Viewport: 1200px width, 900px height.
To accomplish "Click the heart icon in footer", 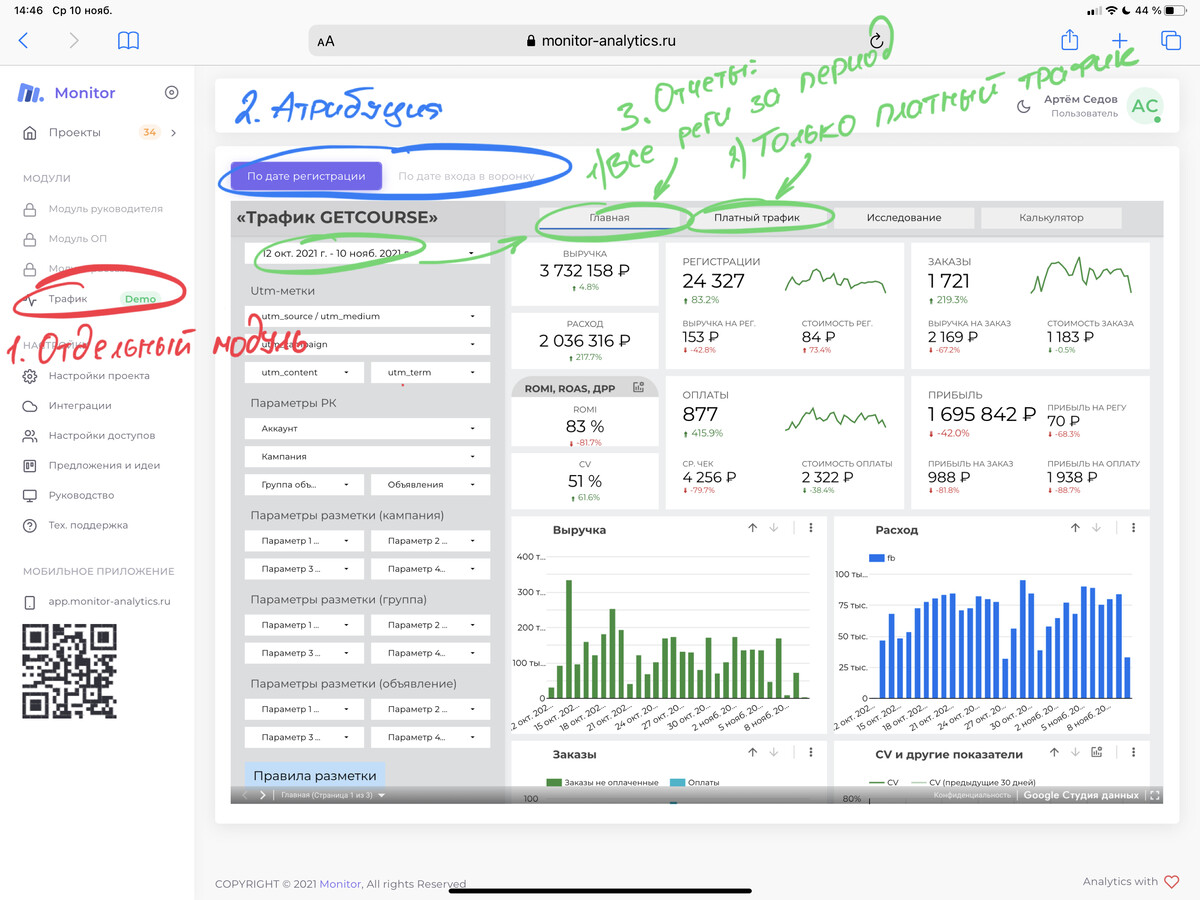I will click(1173, 882).
